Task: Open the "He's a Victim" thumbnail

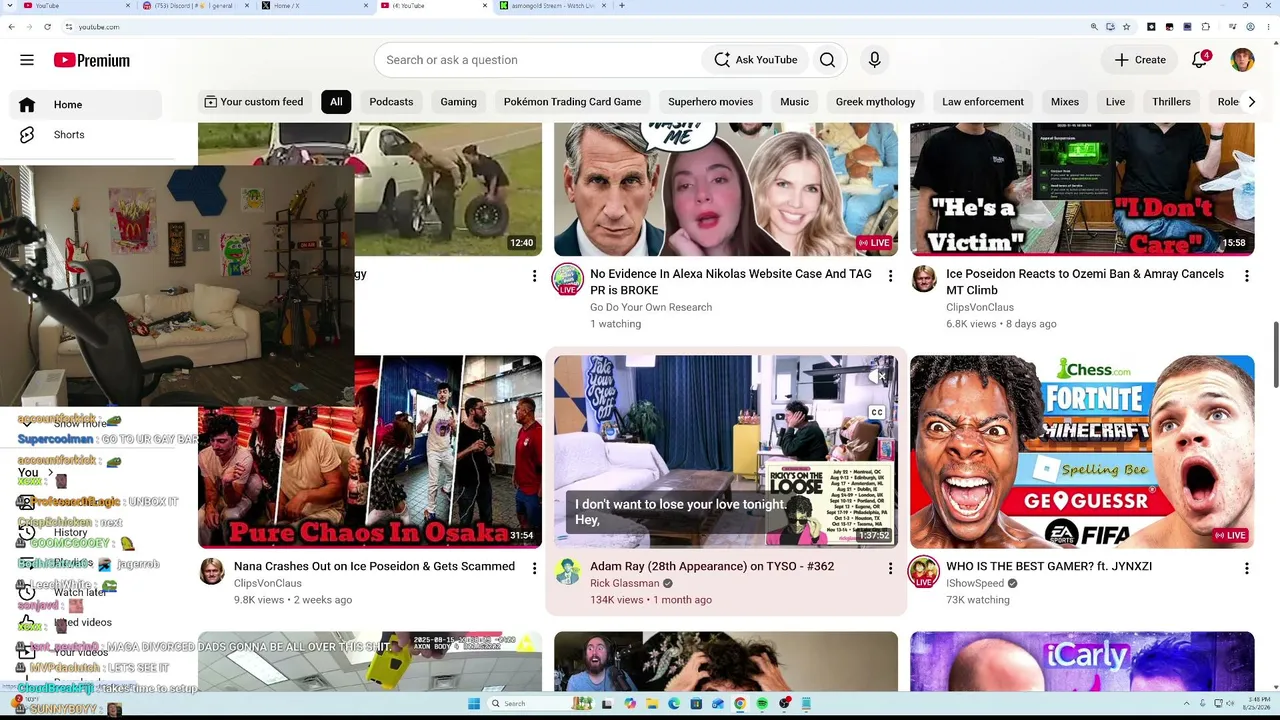Action: tap(1082, 189)
